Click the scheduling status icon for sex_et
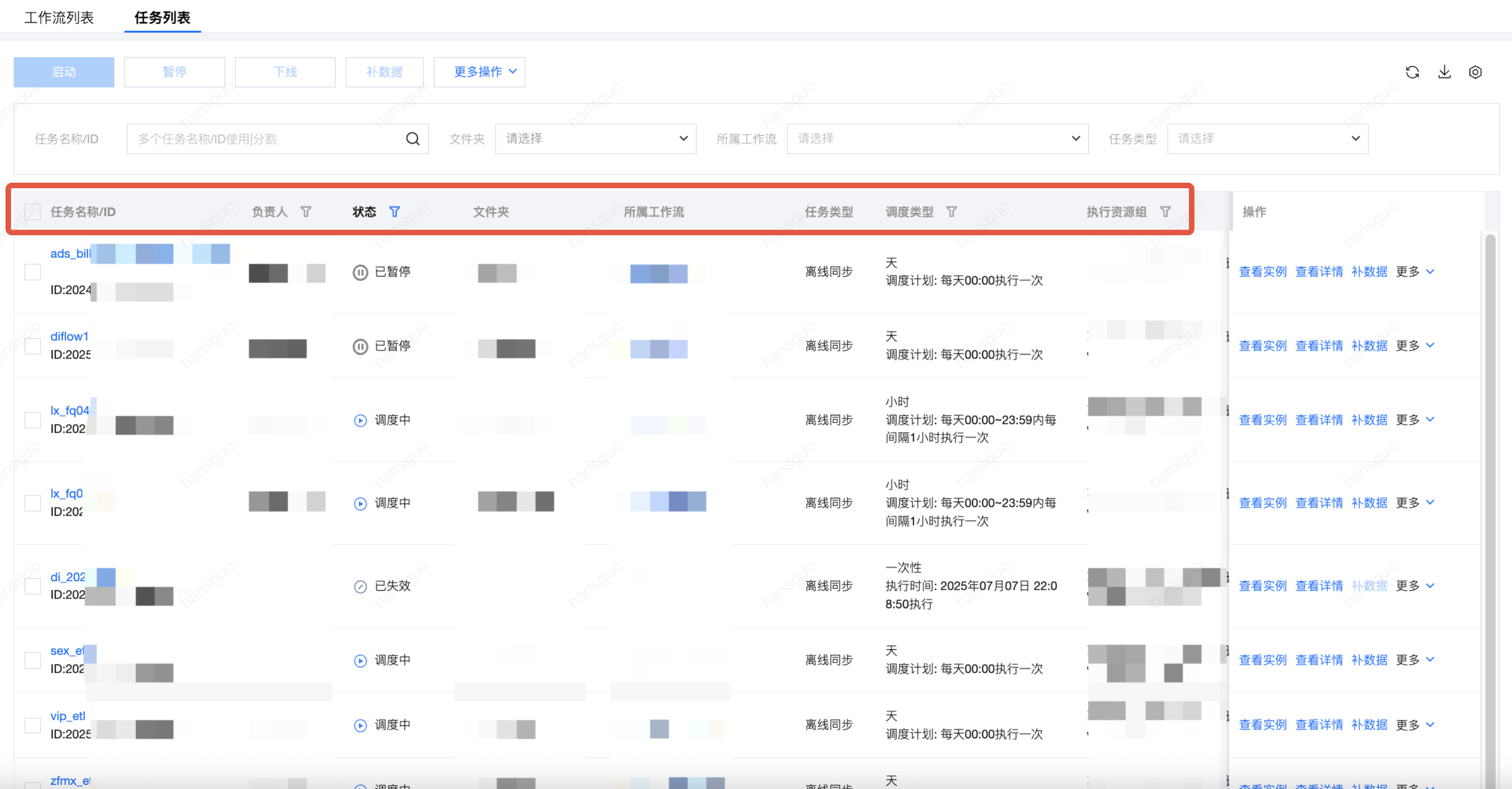The width and height of the screenshot is (1512, 789). click(x=360, y=661)
